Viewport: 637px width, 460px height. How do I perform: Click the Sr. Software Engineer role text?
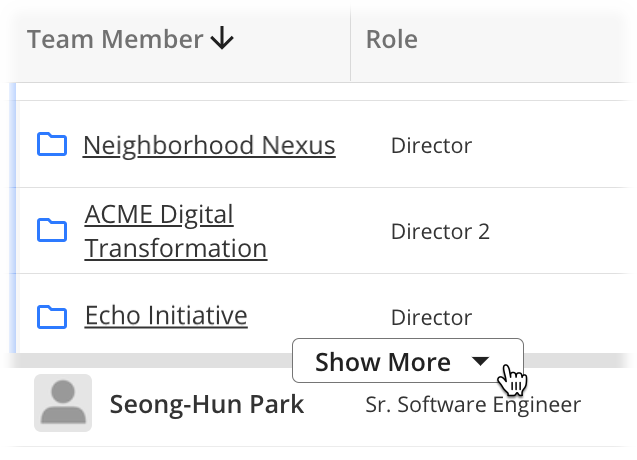point(472,405)
